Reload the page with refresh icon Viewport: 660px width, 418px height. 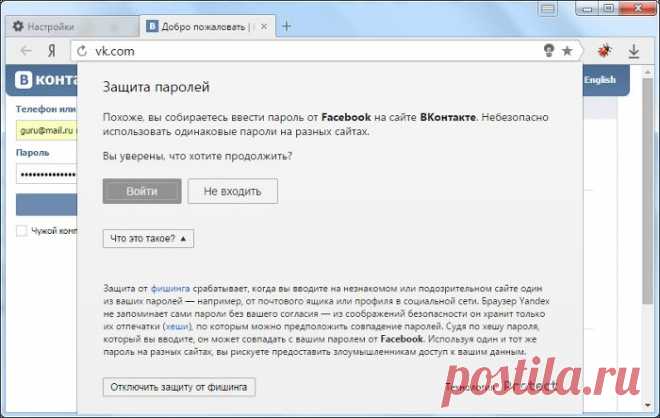click(x=82, y=51)
